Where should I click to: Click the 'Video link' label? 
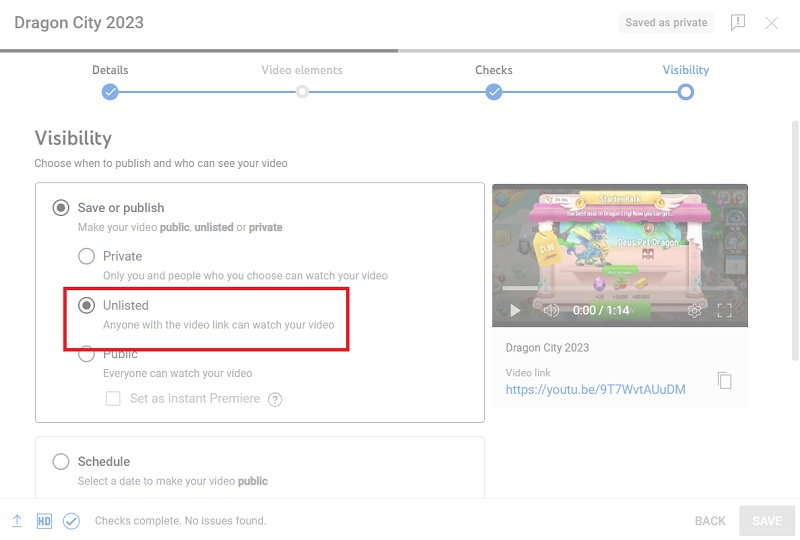[x=528, y=373]
